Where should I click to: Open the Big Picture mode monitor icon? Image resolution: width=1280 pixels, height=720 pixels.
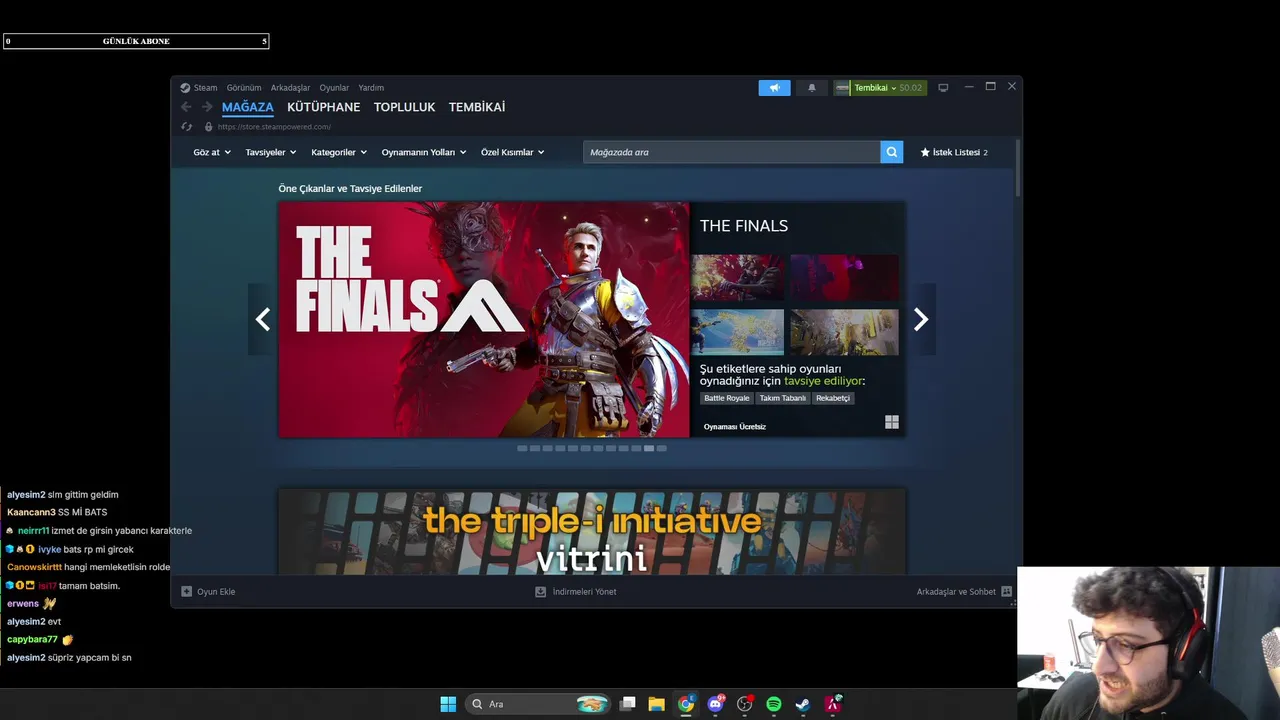pos(943,88)
